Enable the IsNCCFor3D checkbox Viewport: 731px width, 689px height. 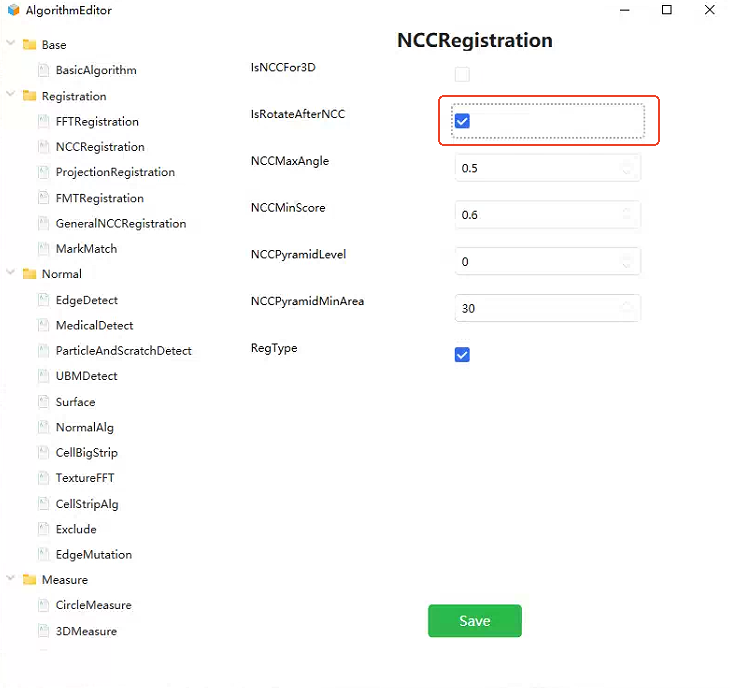(x=462, y=74)
